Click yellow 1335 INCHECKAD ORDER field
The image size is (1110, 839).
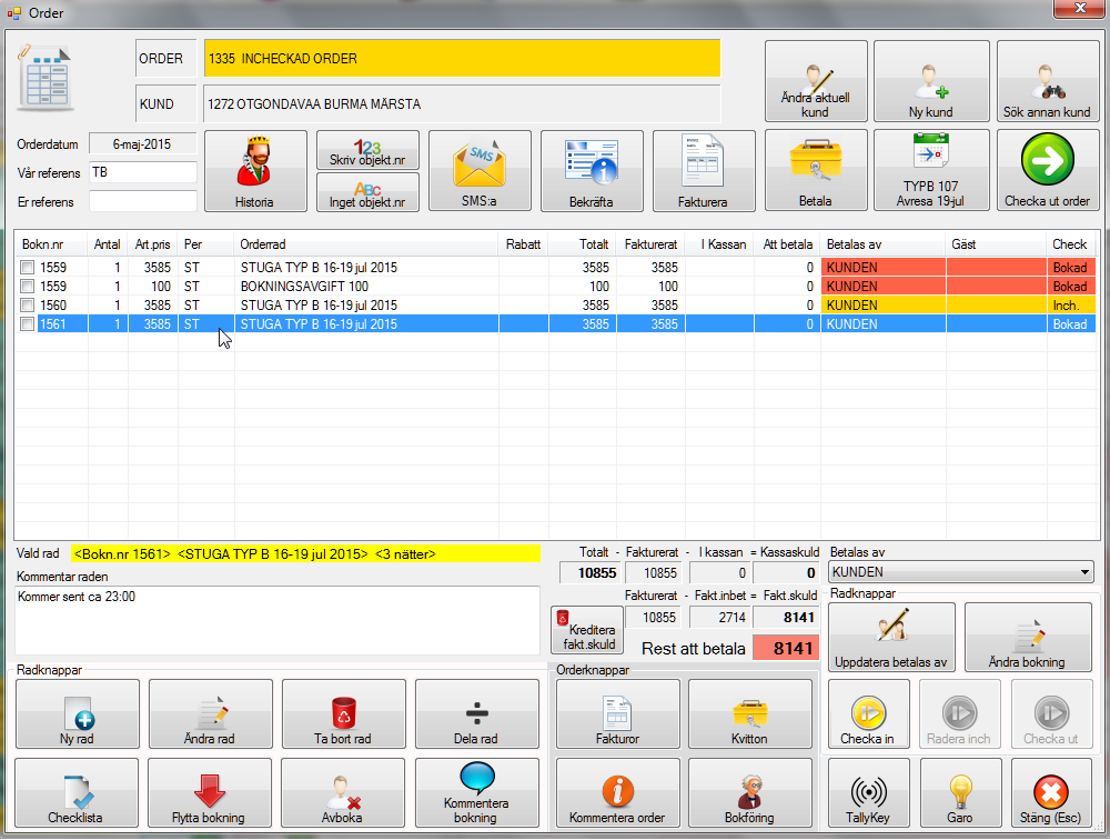pos(462,59)
